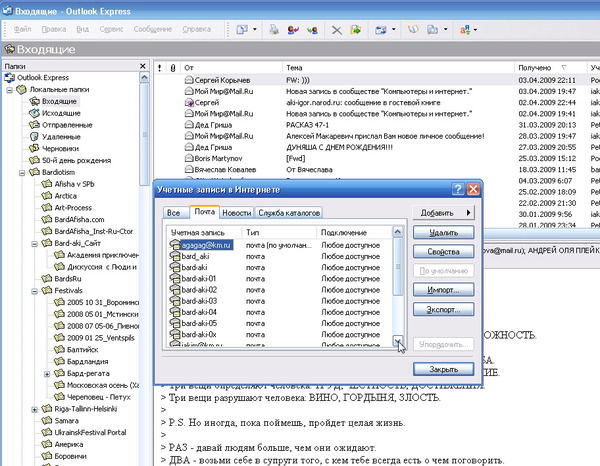Click the envelope icon of Сергей Корычев message
Screen dimensions: 600x466
click(x=189, y=80)
